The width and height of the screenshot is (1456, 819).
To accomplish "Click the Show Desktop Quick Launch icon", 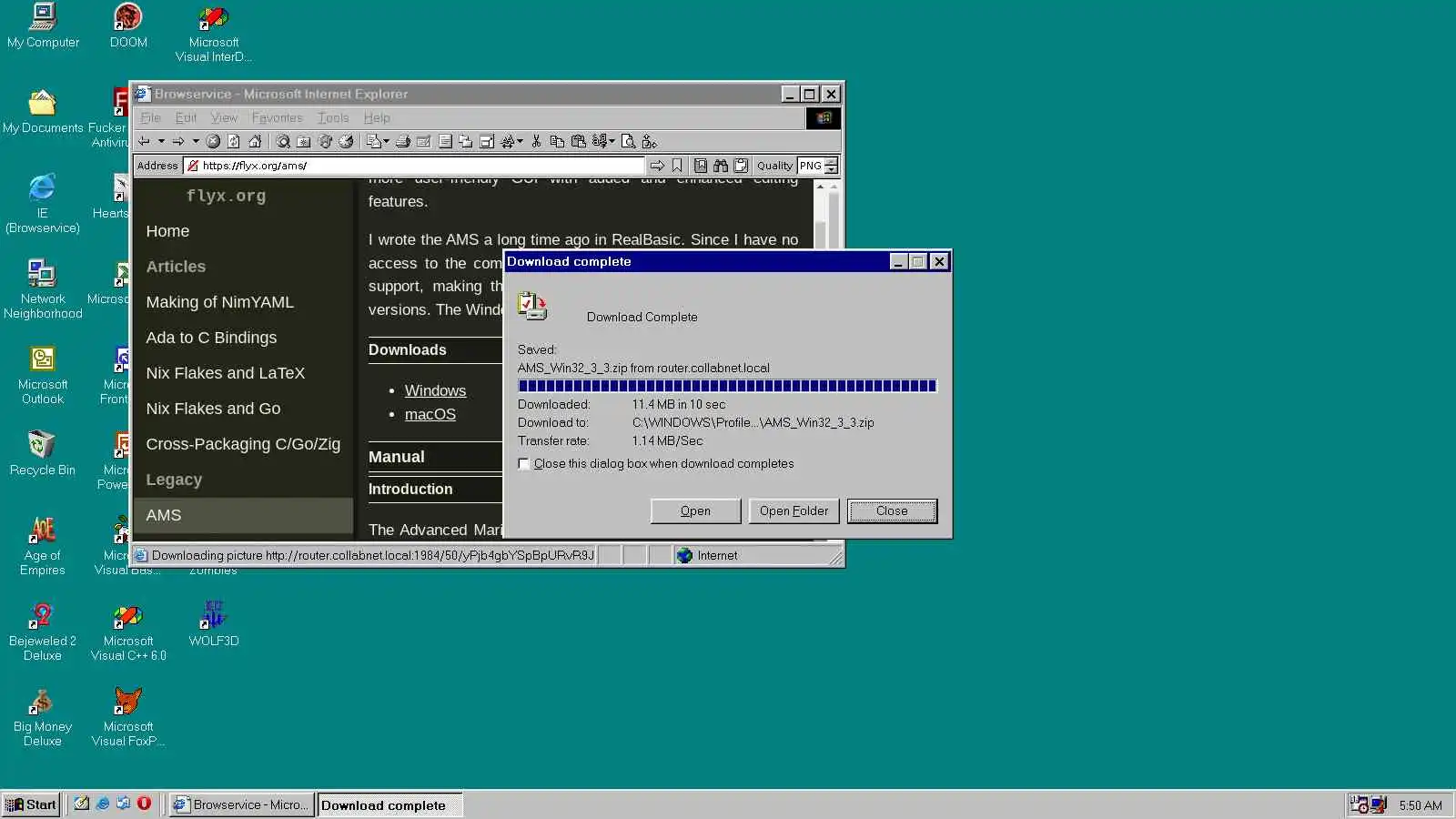I will (x=82, y=804).
